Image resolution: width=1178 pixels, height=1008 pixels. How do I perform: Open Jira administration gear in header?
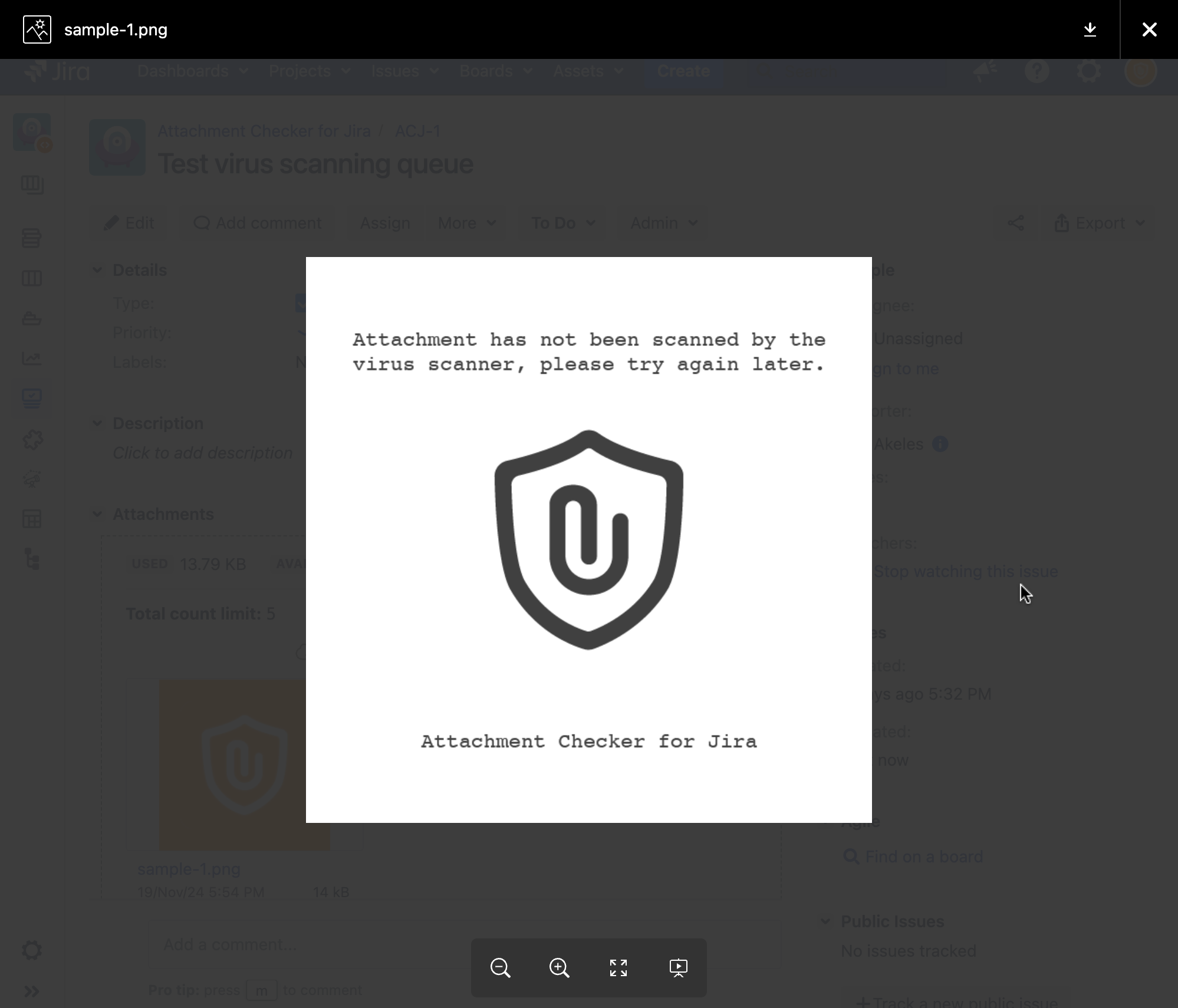point(1088,71)
